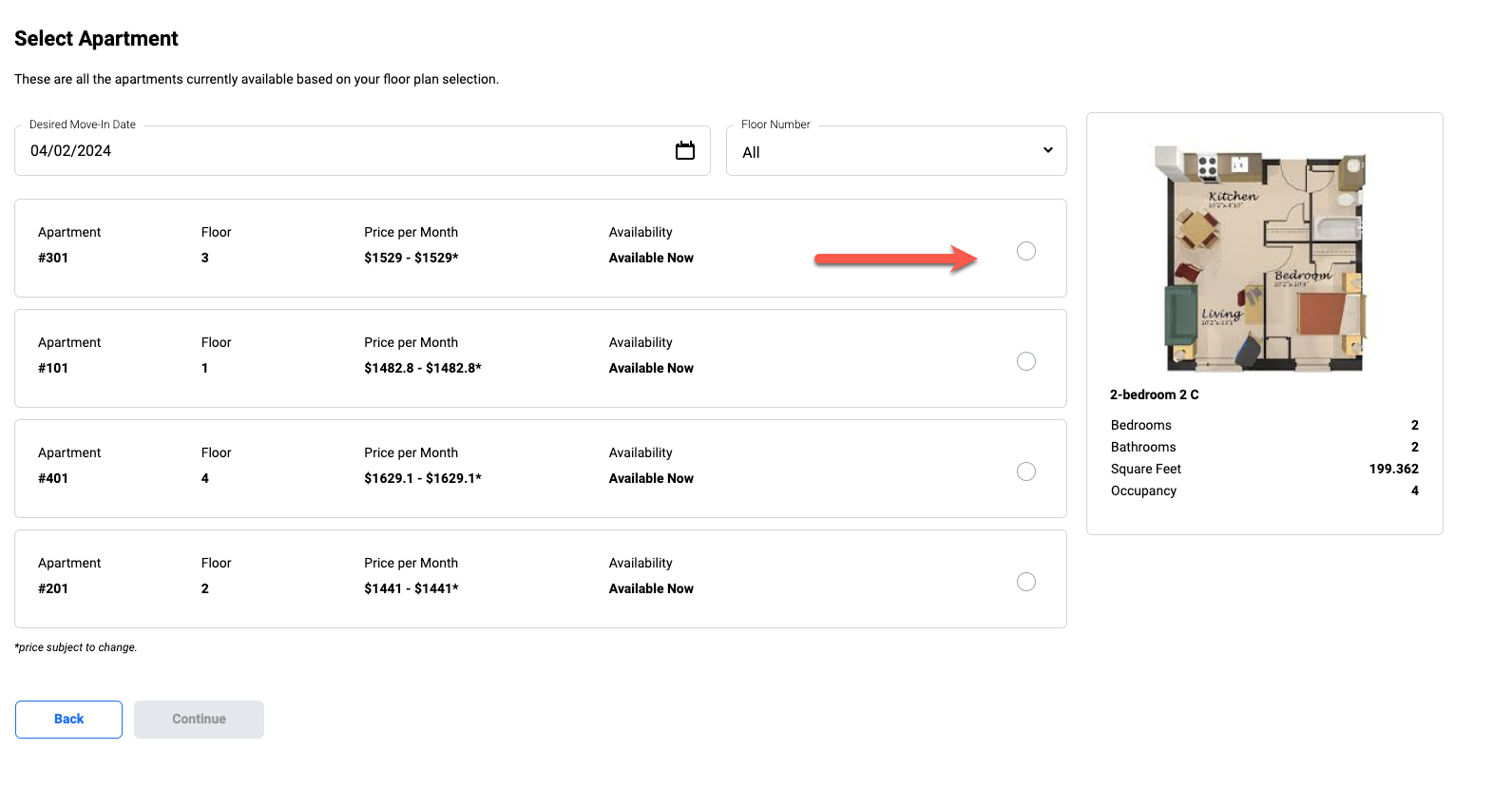
Task: Pick apartment #201 radio button
Action: (1026, 582)
